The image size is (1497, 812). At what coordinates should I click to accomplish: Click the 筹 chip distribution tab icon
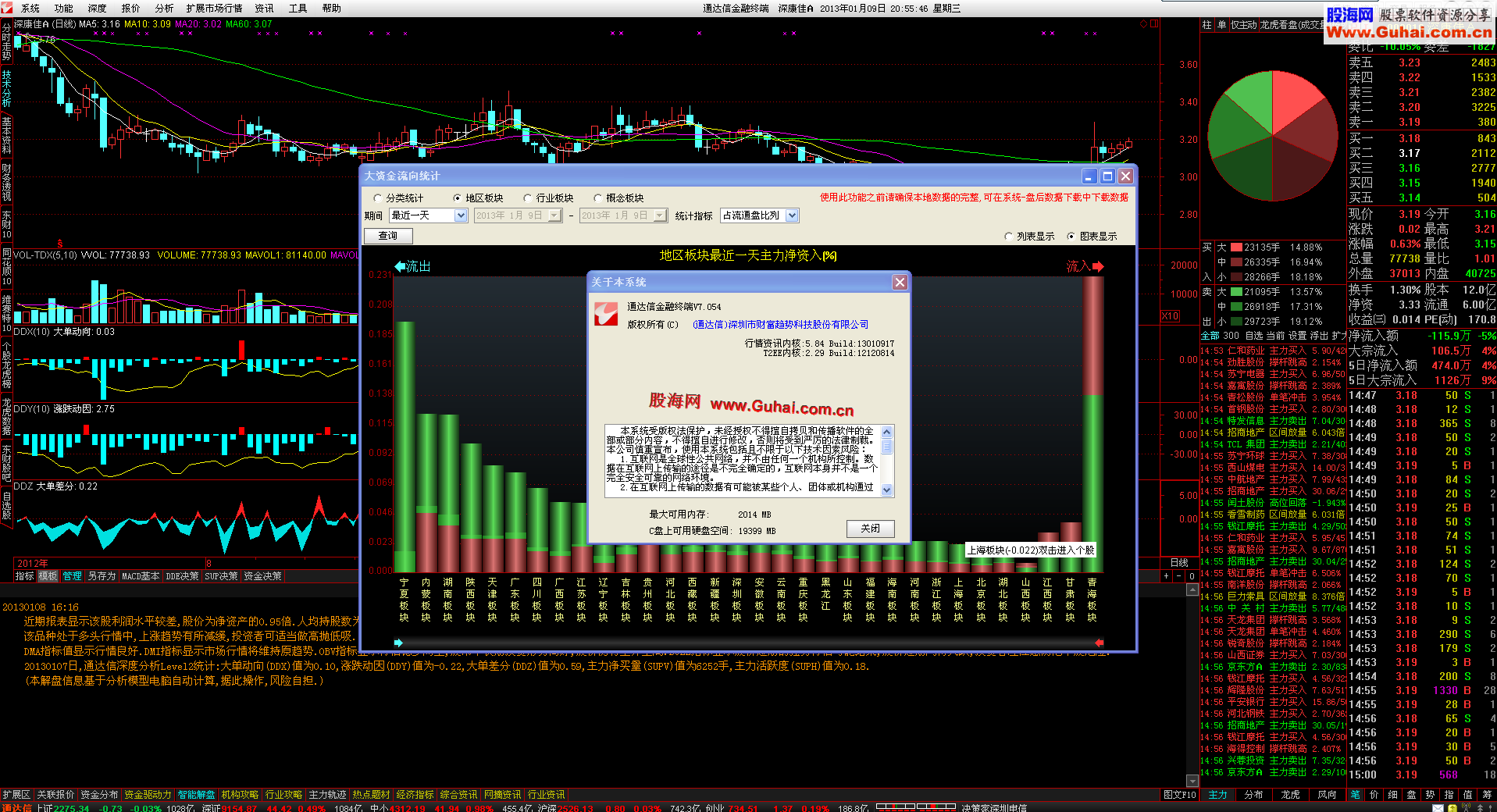click(x=1488, y=794)
